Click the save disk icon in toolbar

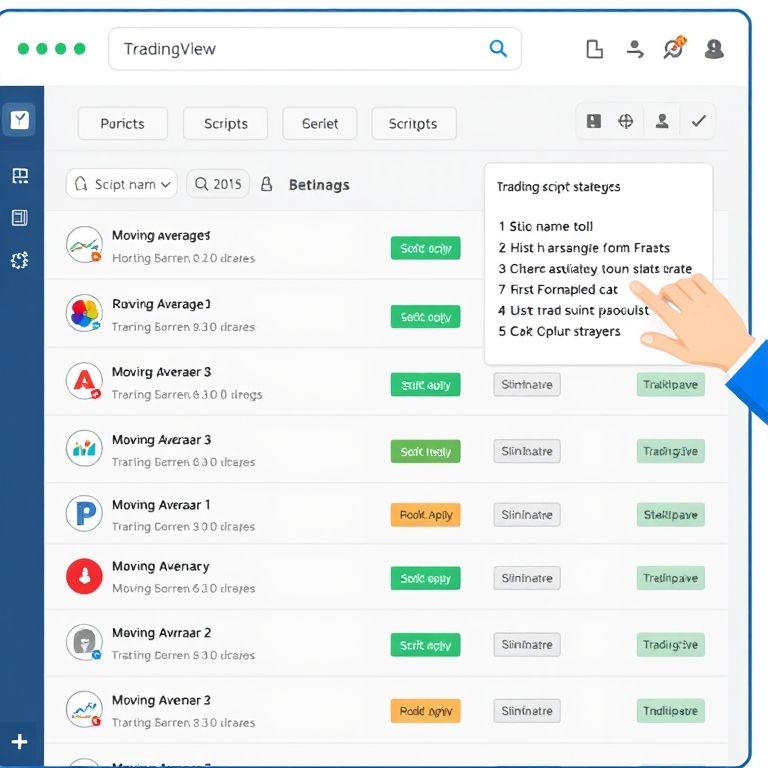pyautogui.click(x=594, y=121)
